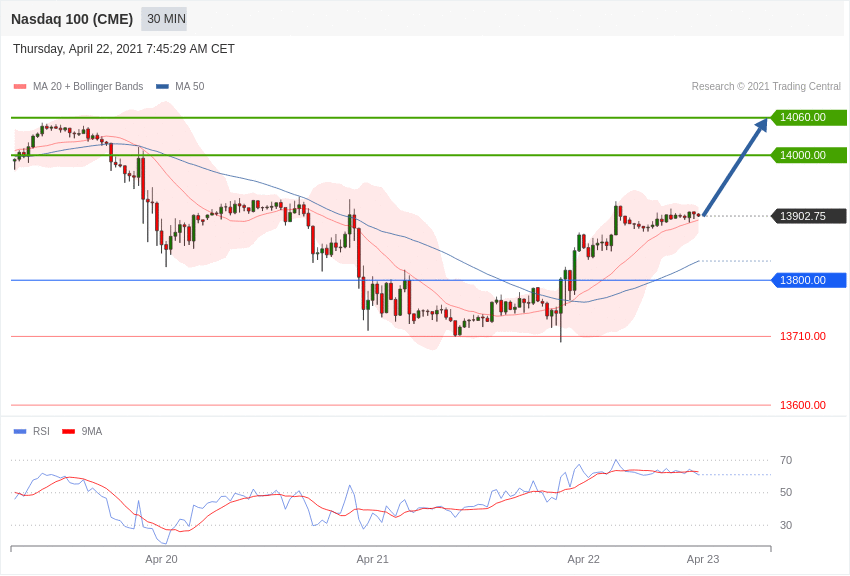Click the 30 MIN timeframe button
This screenshot has width=850, height=576.
[164, 19]
